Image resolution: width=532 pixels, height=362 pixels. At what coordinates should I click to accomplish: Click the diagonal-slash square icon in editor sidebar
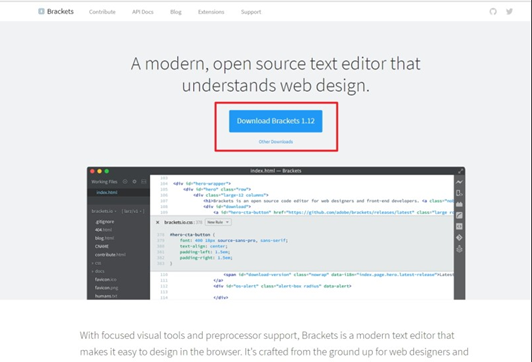459,215
